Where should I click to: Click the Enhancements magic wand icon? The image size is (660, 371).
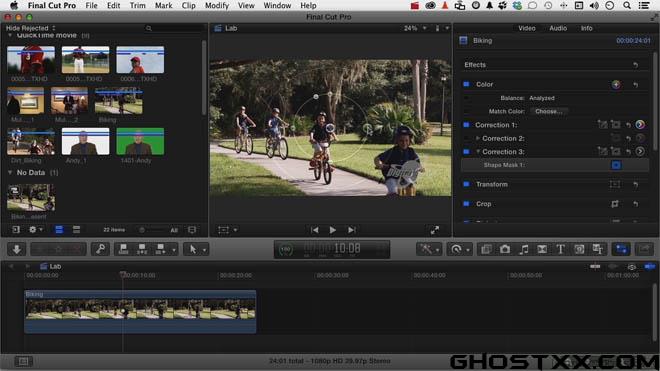(426, 249)
